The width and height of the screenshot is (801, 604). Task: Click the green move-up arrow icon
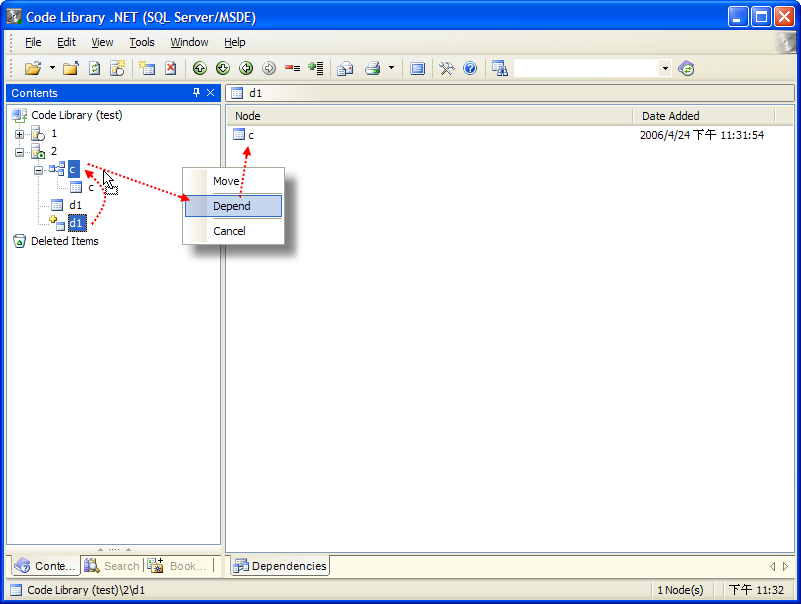point(200,68)
